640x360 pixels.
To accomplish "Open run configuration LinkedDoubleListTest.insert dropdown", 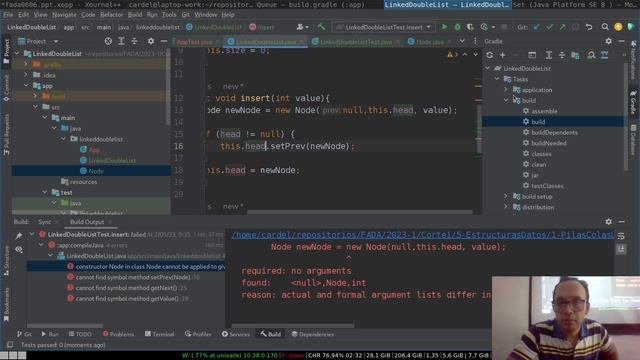I will tap(384, 27).
